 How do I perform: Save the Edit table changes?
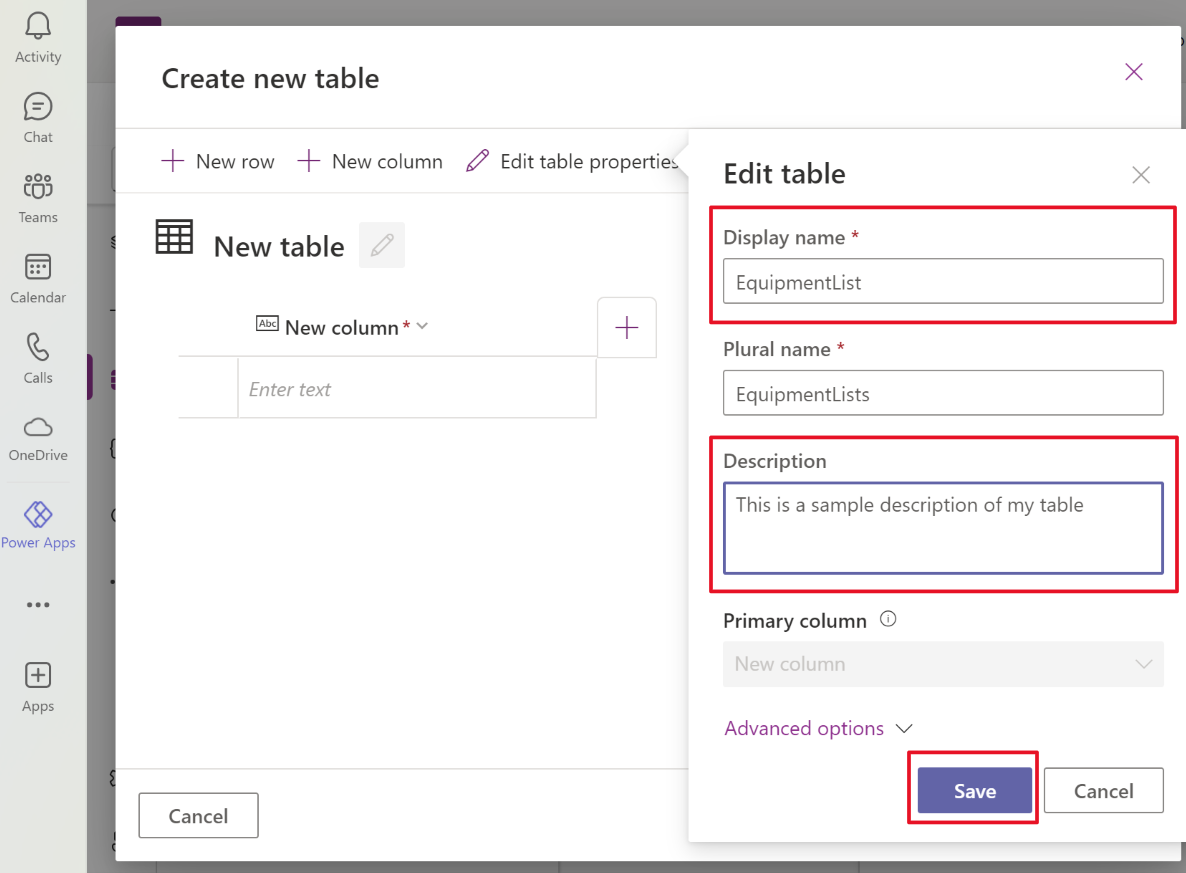tap(974, 791)
